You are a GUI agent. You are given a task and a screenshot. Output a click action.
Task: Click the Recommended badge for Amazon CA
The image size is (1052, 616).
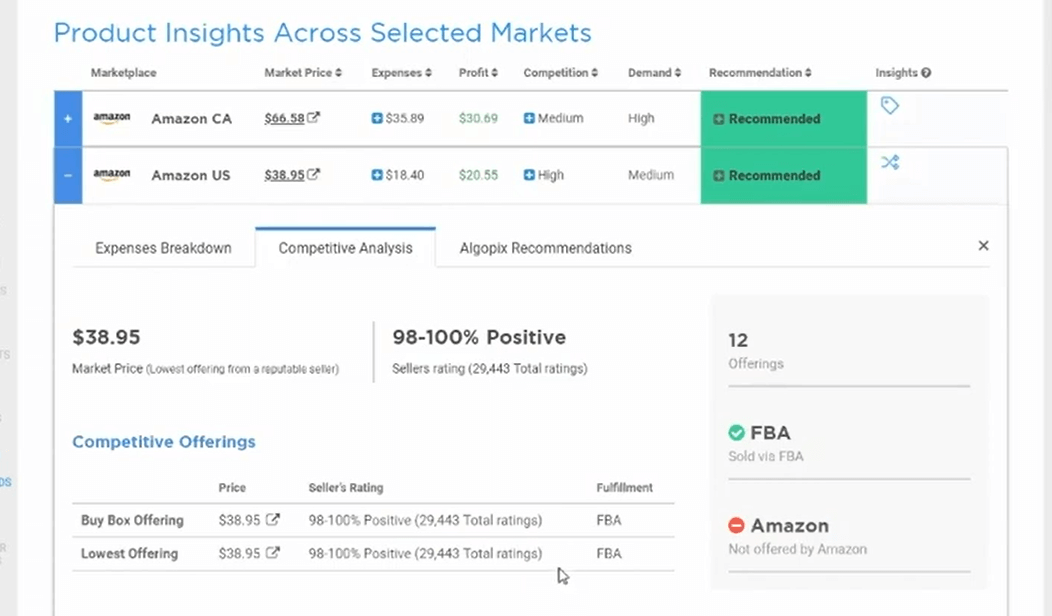tap(766, 118)
